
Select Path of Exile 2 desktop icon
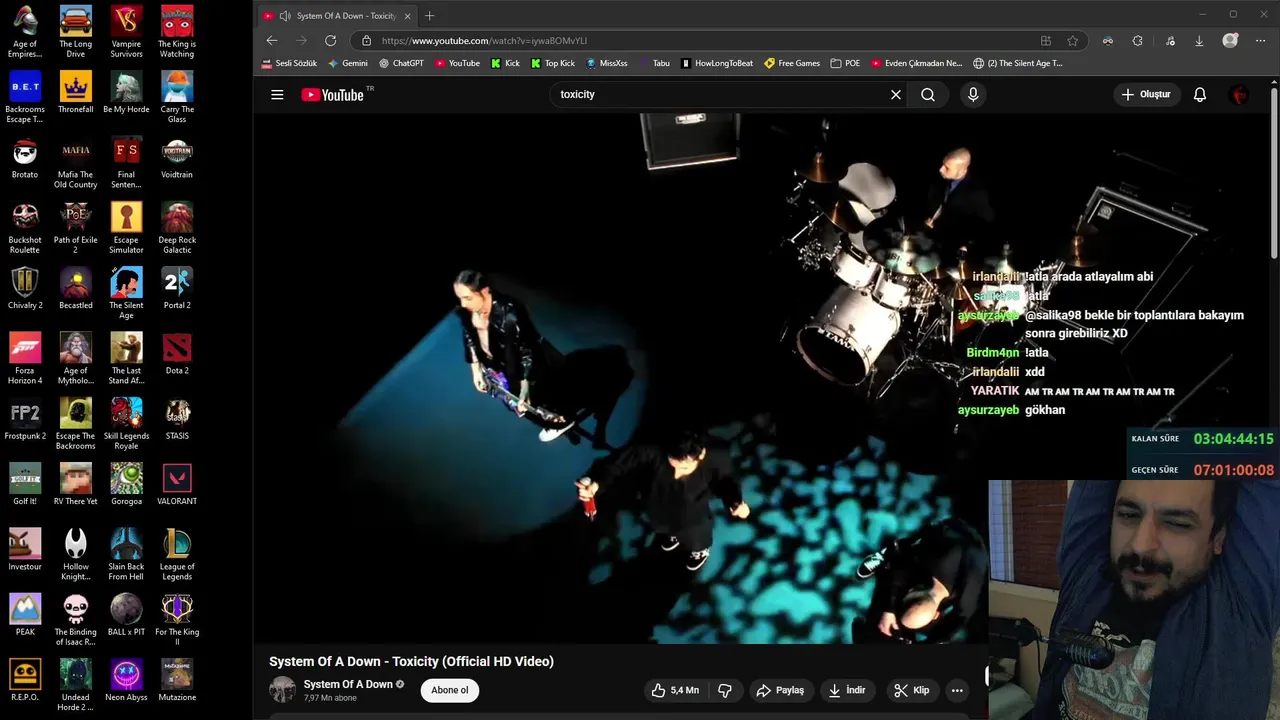pyautogui.click(x=76, y=228)
